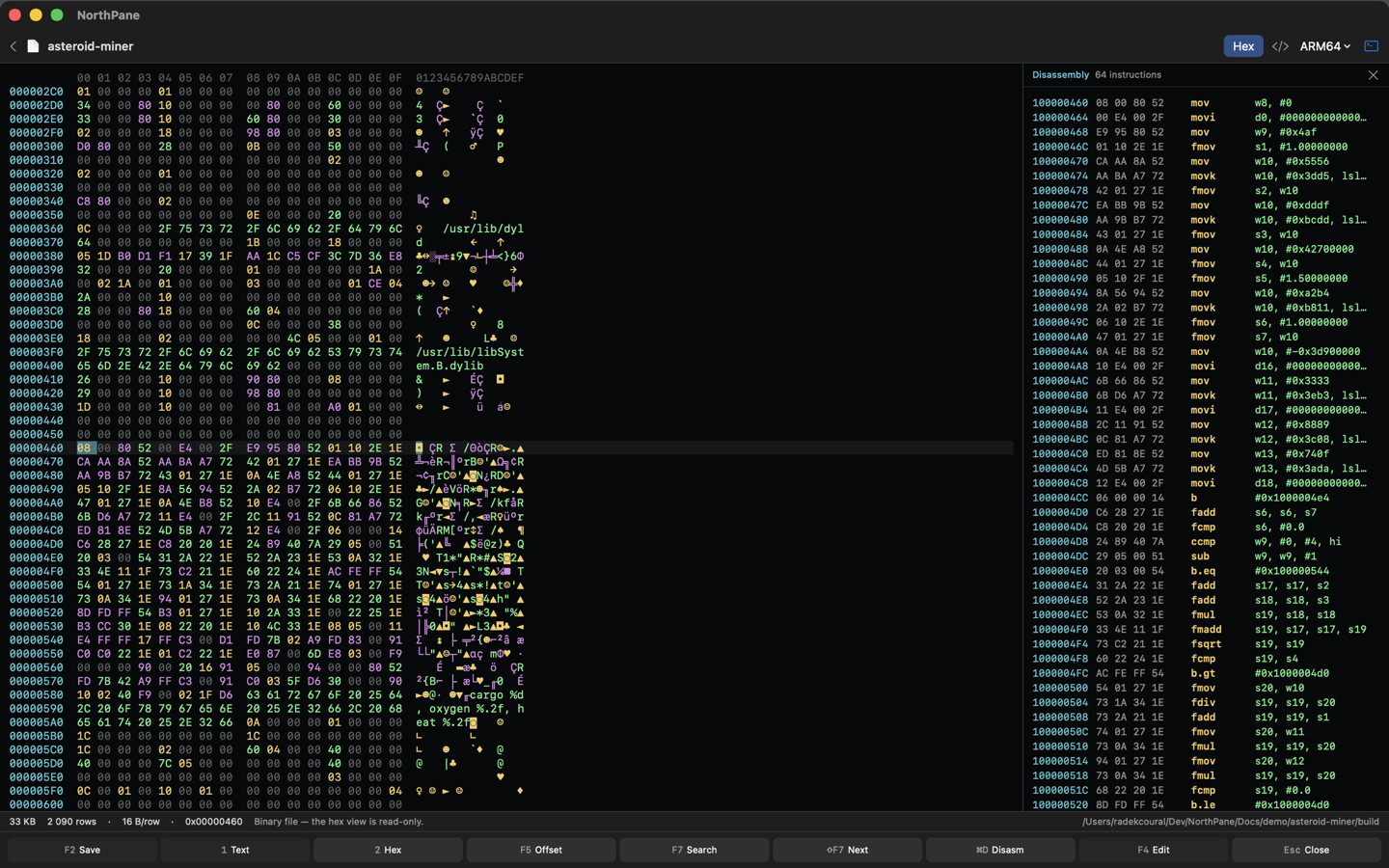Click the '64 instructions' count label
The image size is (1389, 868).
(1128, 75)
